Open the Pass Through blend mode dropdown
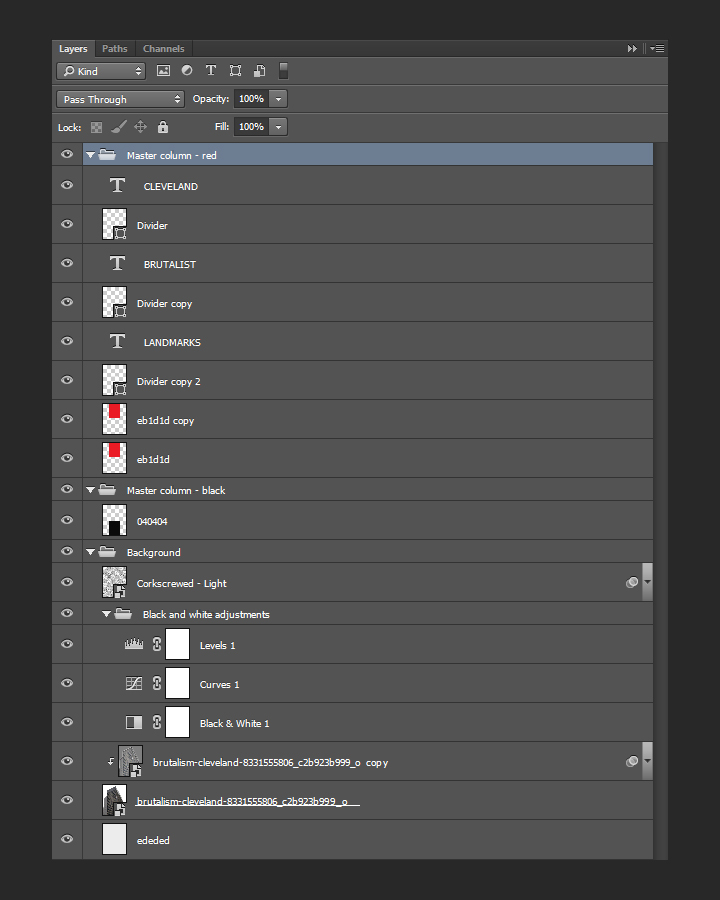The height and width of the screenshot is (900, 720). tap(120, 99)
